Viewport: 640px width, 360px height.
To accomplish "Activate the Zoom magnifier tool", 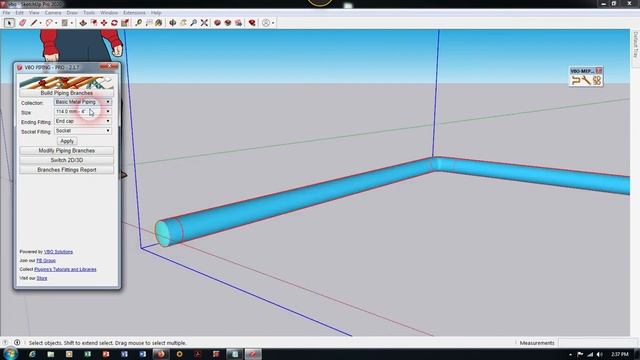I will (193, 23).
